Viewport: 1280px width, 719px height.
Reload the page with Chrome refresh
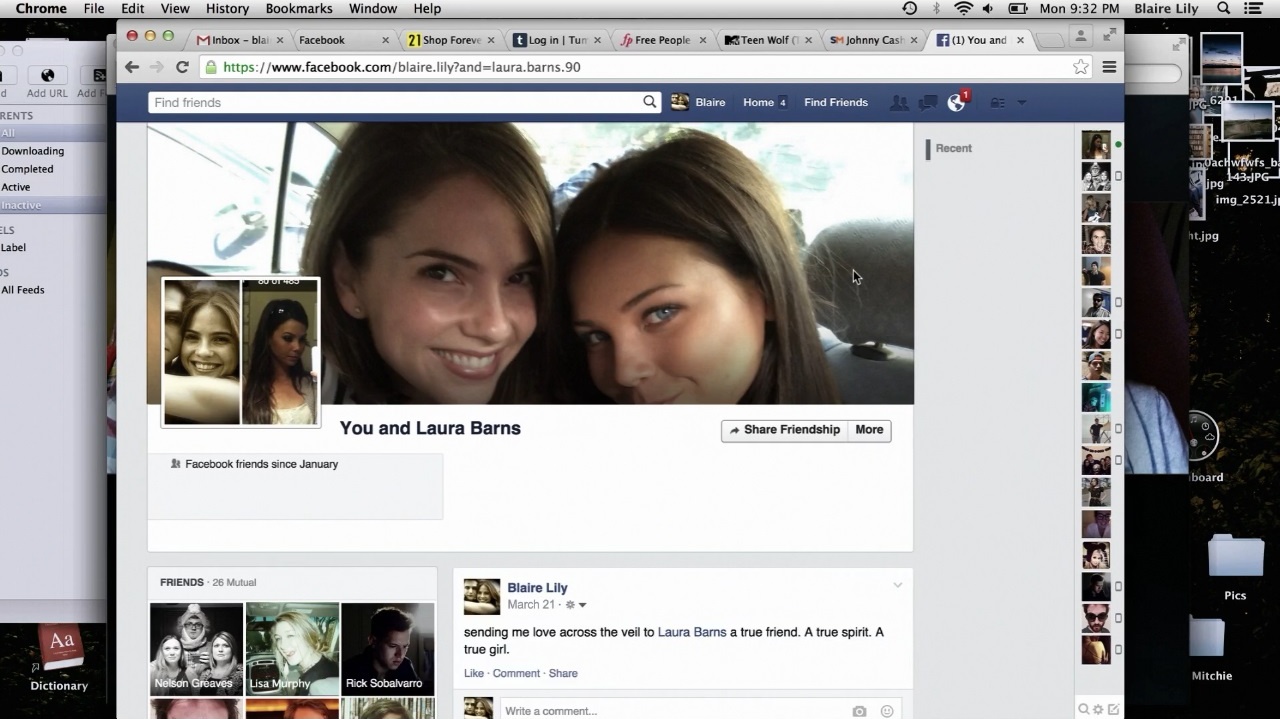point(182,67)
